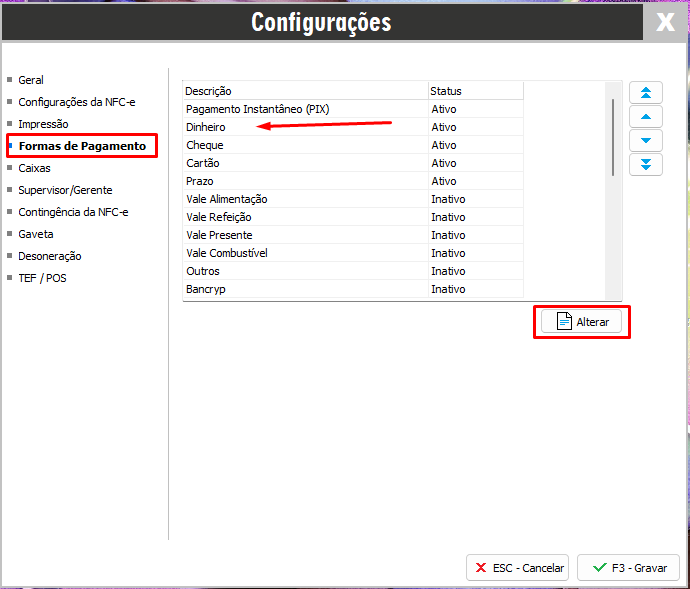Click the Alterar button
Screen dimensions: 690x589
coord(582,322)
